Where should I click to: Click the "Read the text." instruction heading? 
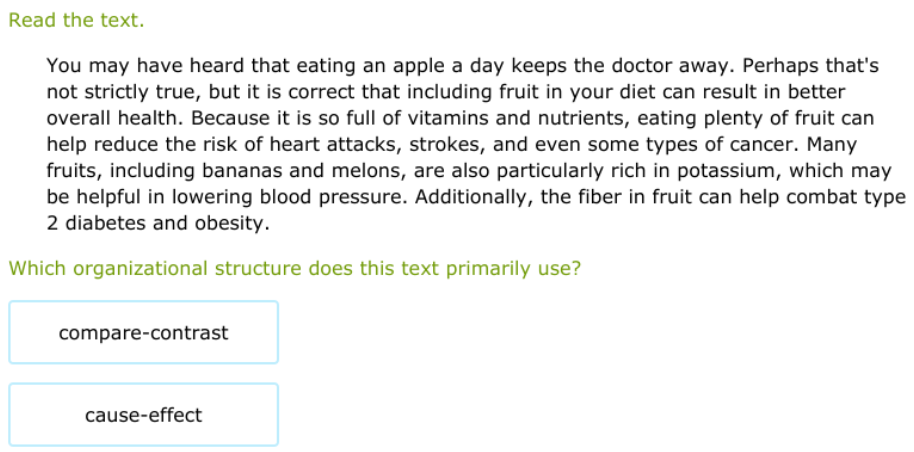tap(77, 21)
